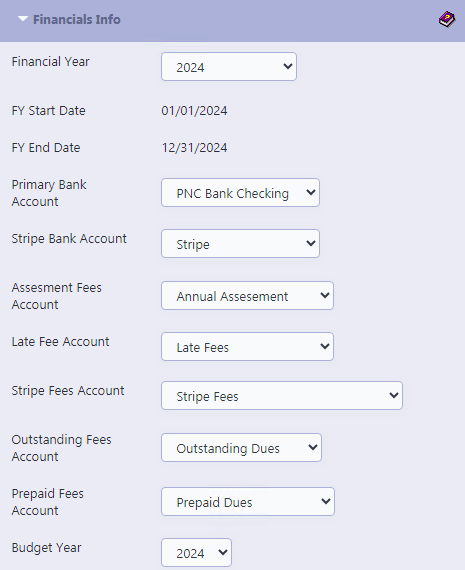Click the Budget Year label
This screenshot has width=465, height=570.
(47, 548)
